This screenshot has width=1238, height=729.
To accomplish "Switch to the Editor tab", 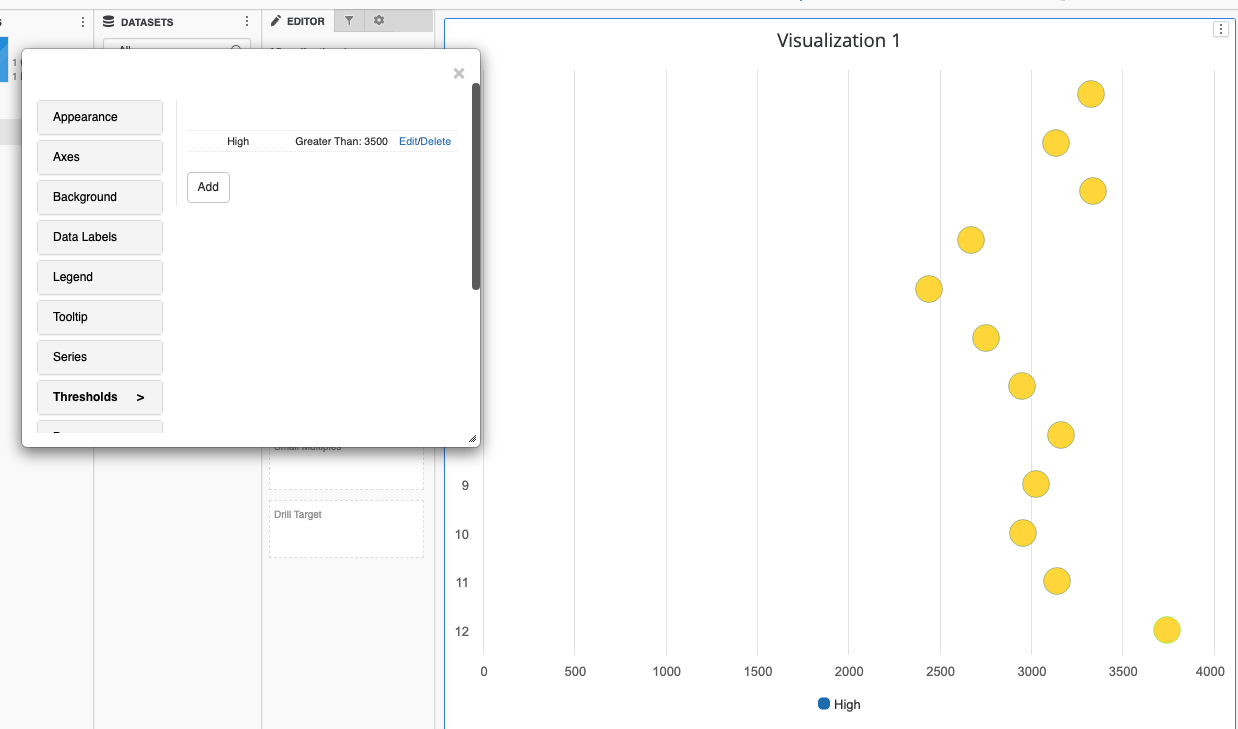I will (298, 21).
